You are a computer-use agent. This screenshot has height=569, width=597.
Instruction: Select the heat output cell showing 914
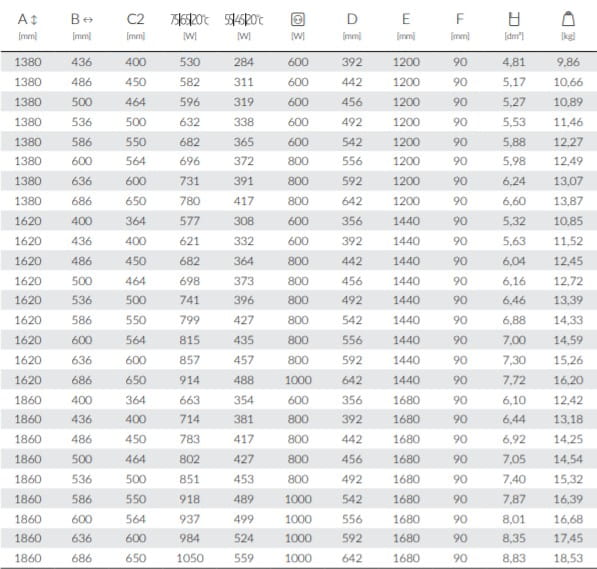click(190, 380)
